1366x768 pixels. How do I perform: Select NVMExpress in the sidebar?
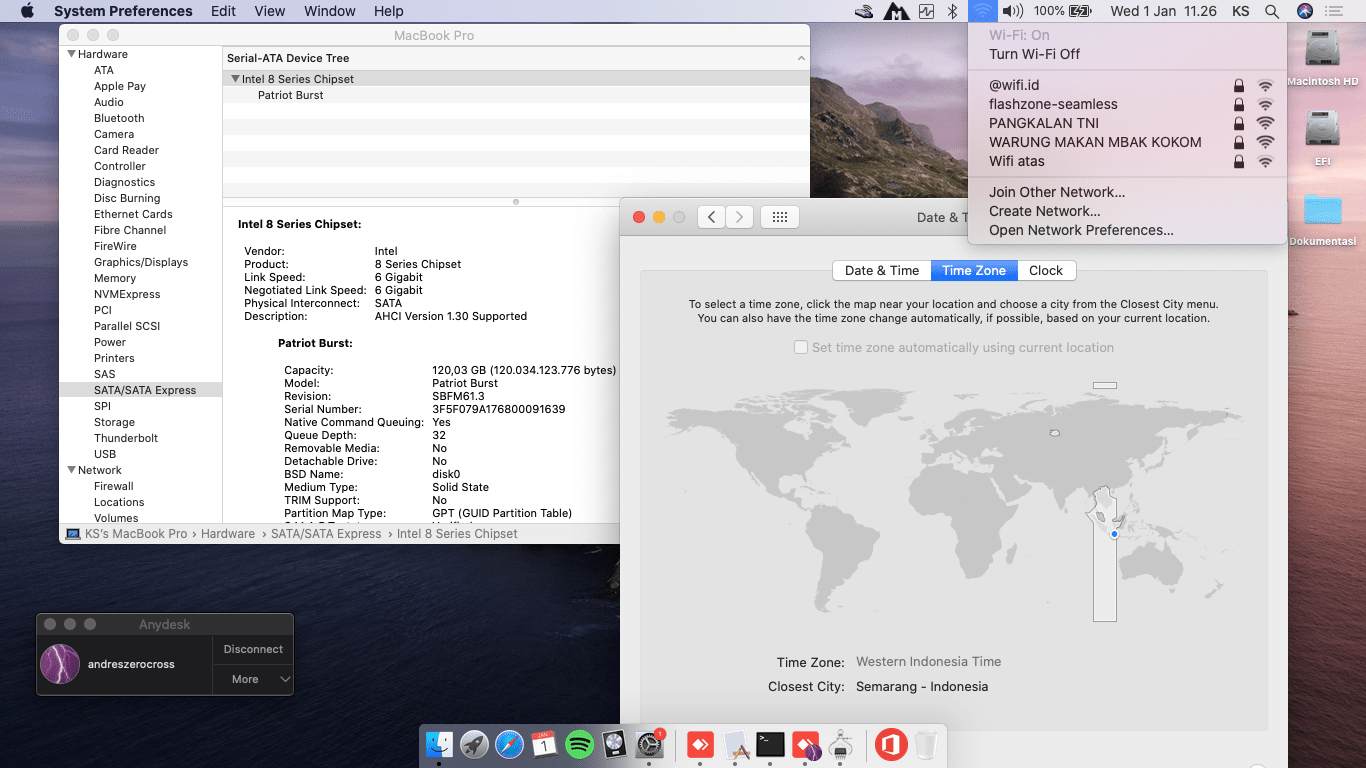click(x=127, y=294)
